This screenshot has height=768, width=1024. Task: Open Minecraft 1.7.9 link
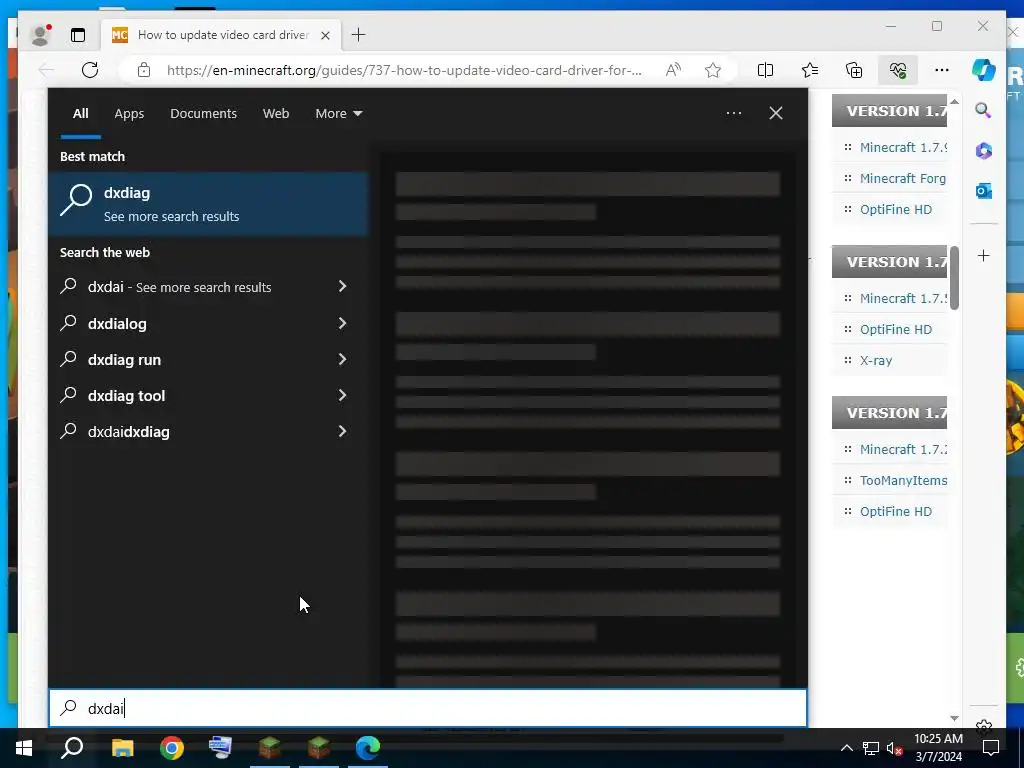tap(903, 148)
